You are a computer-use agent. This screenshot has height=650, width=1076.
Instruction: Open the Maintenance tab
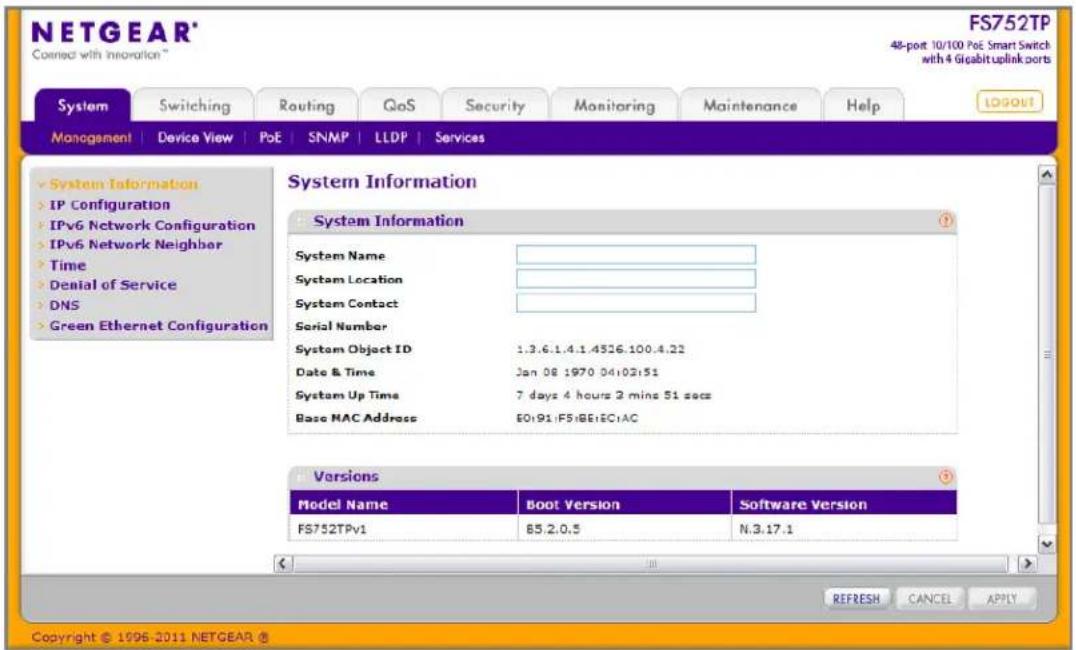click(750, 106)
